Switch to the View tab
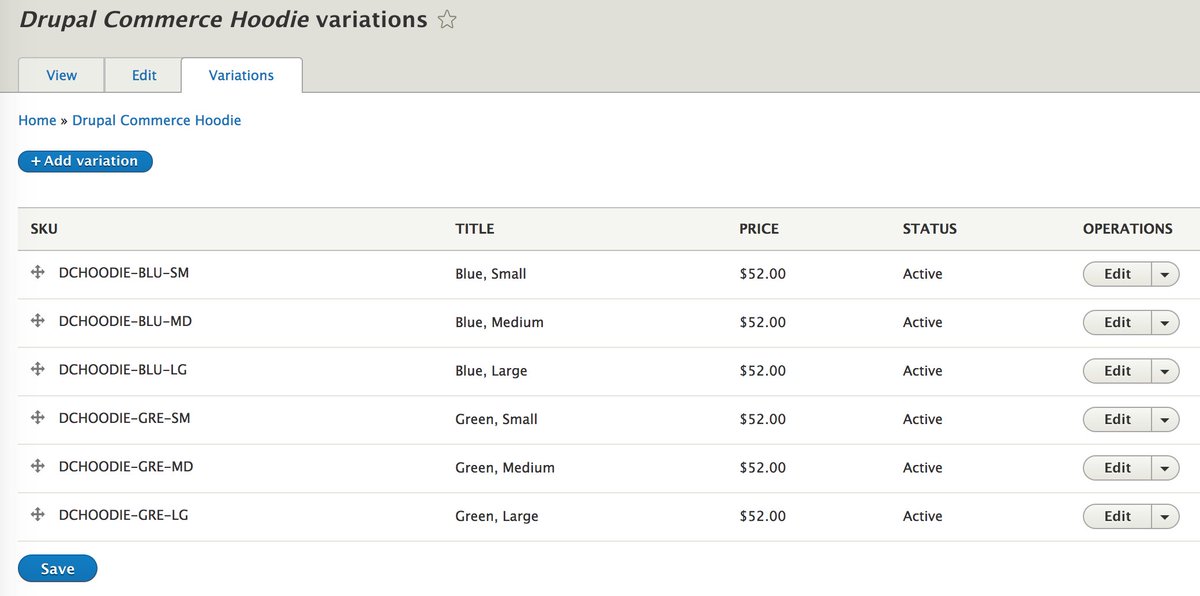This screenshot has width=1200, height=596. coord(62,75)
